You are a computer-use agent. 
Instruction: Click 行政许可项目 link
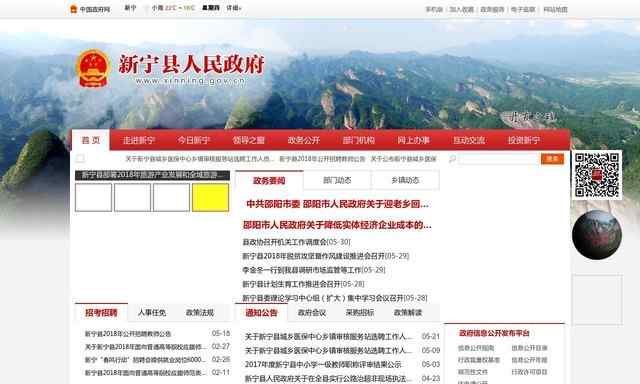tap(529, 372)
